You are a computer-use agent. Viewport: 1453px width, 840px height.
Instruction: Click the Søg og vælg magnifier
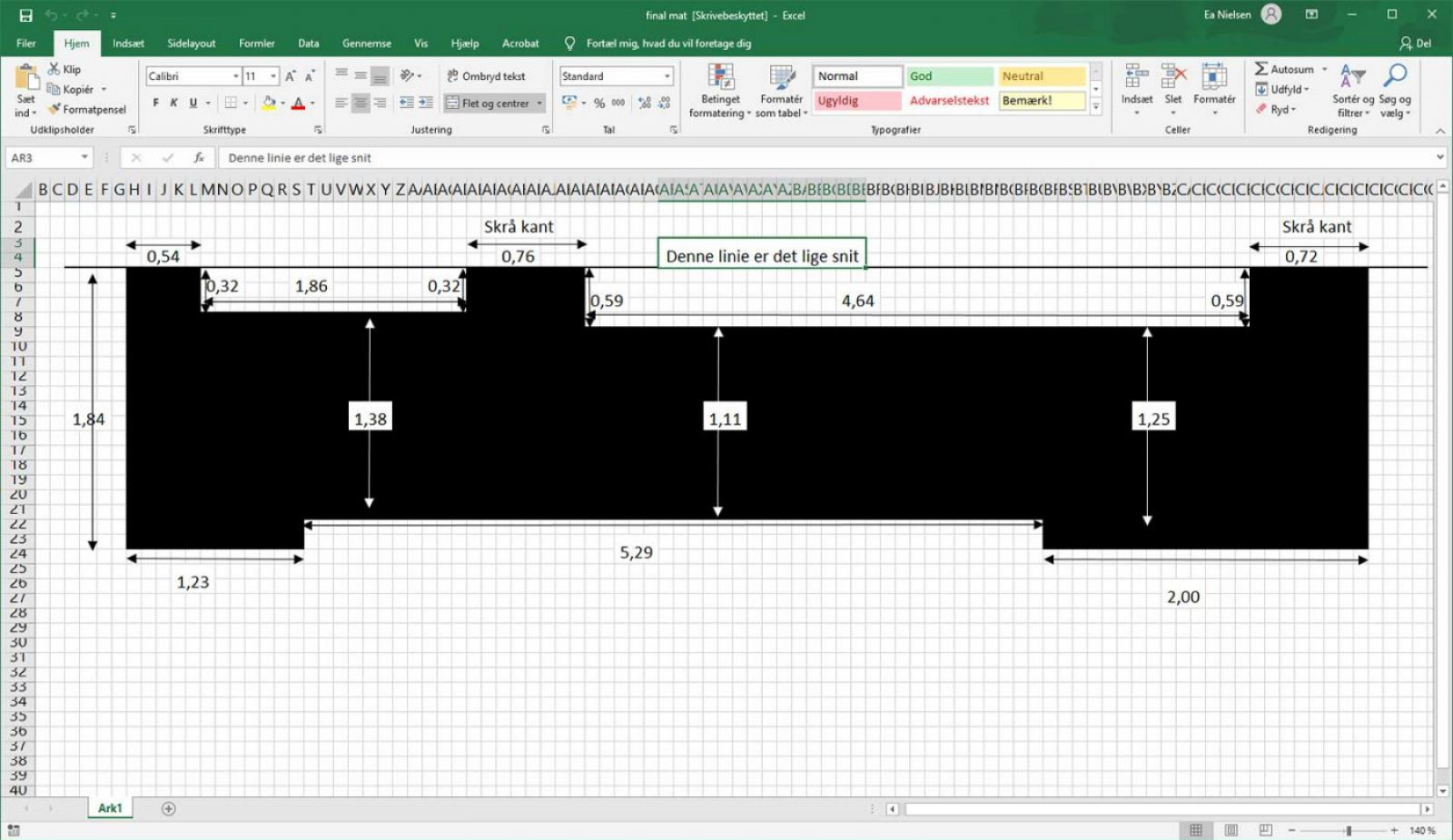click(x=1395, y=91)
